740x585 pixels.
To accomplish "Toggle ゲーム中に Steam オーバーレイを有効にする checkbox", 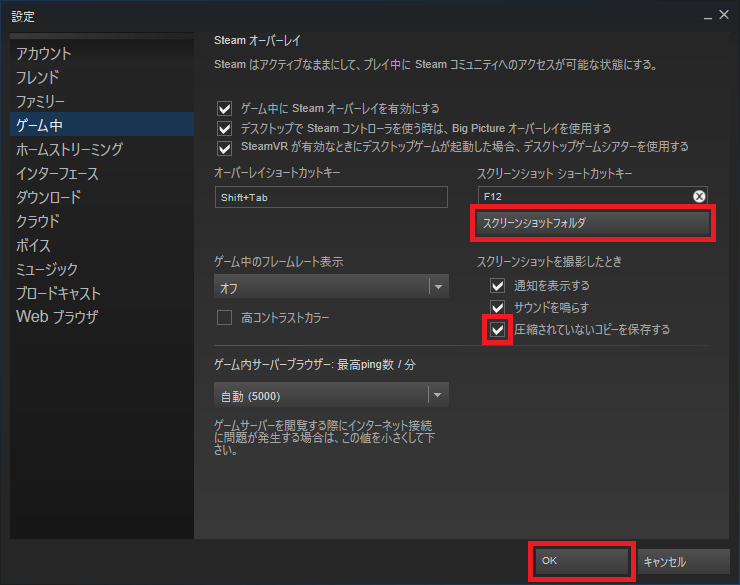I will 225,109.
